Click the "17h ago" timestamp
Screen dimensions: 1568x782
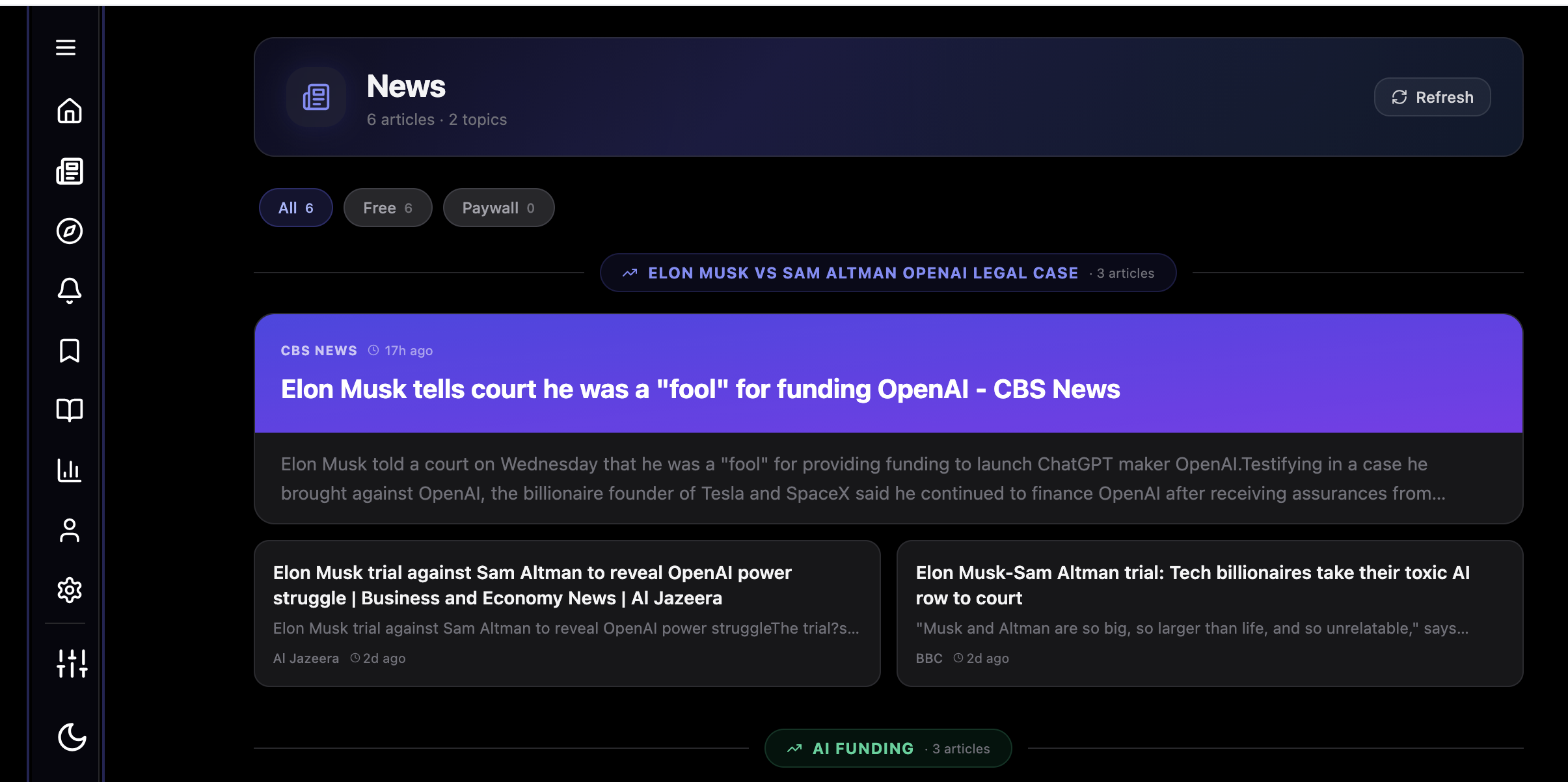pyautogui.click(x=409, y=351)
